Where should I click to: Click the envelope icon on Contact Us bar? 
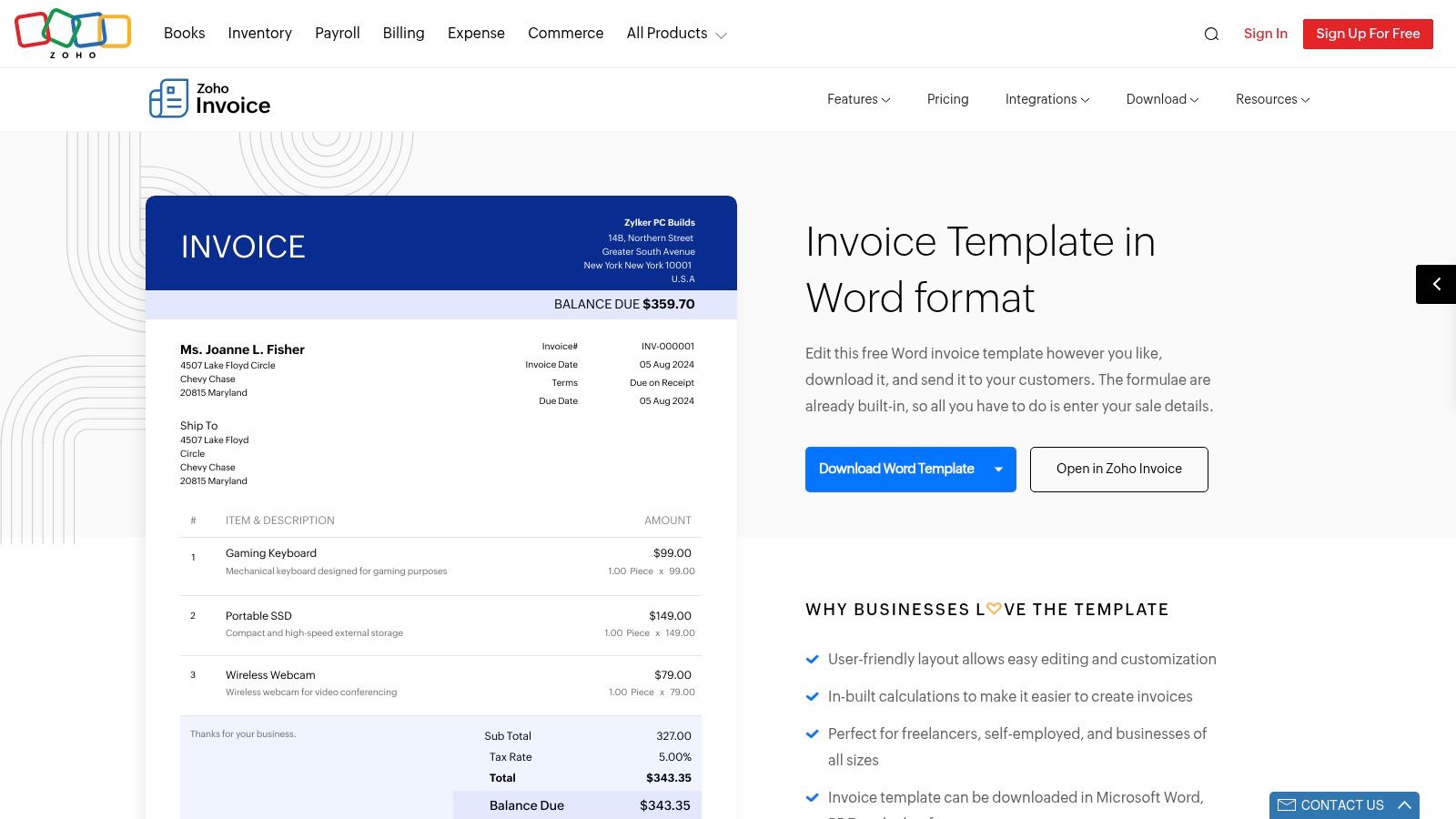coord(1287,804)
